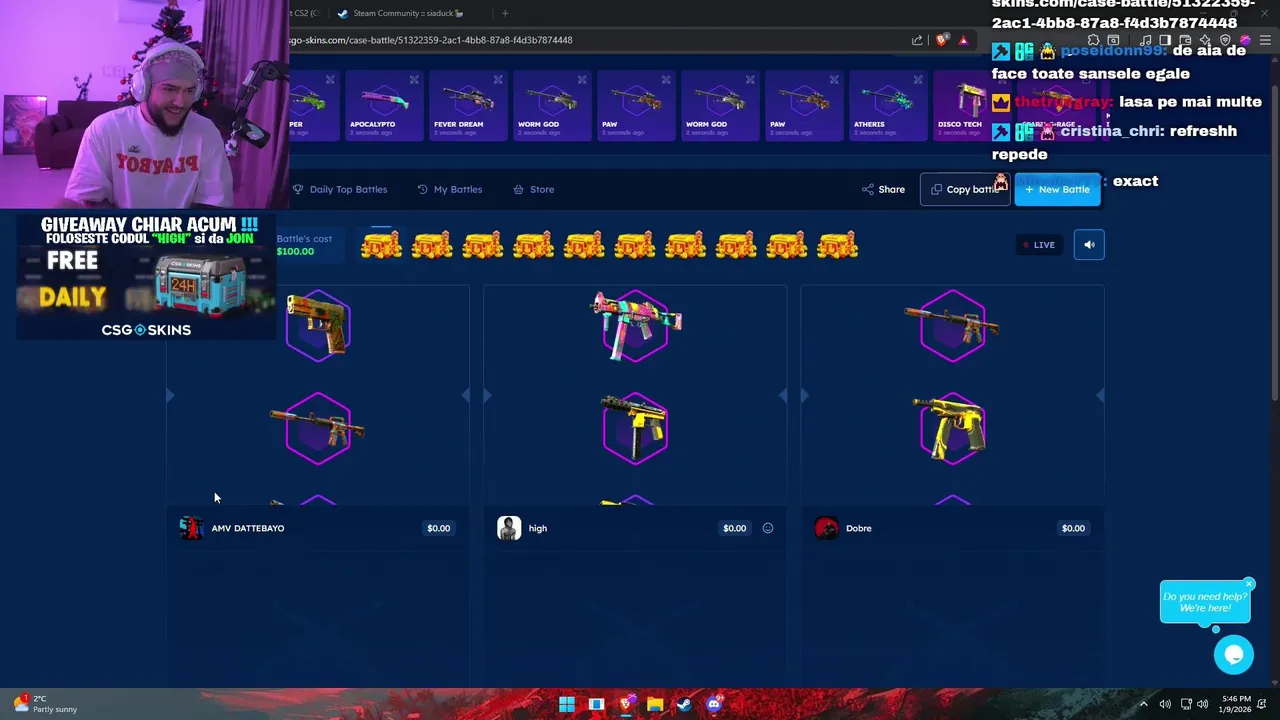The image size is (1280, 720).
Task: Select the yellow pistol skin in Dobre's column
Action: click(952, 429)
